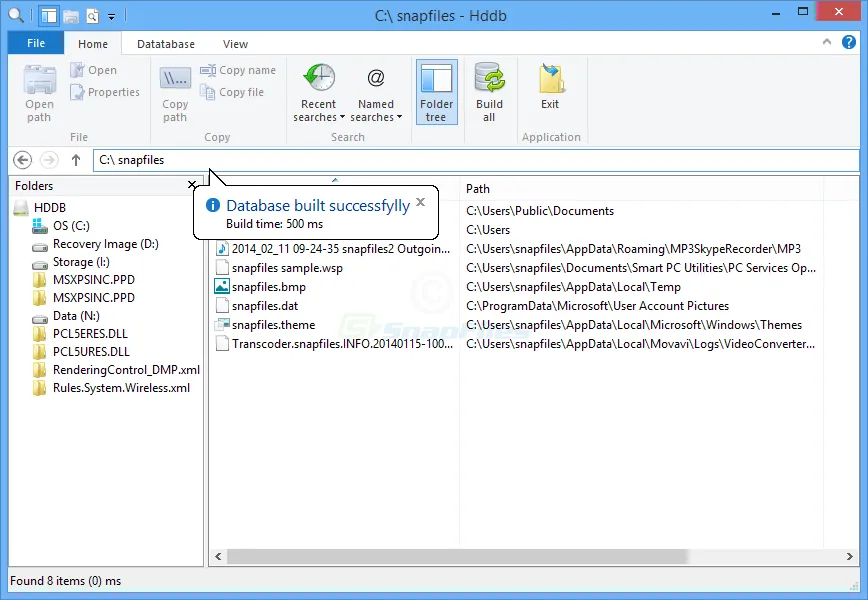The height and width of the screenshot is (600, 868).
Task: Collapse the ribbon with the chevron
Action: (x=826, y=42)
